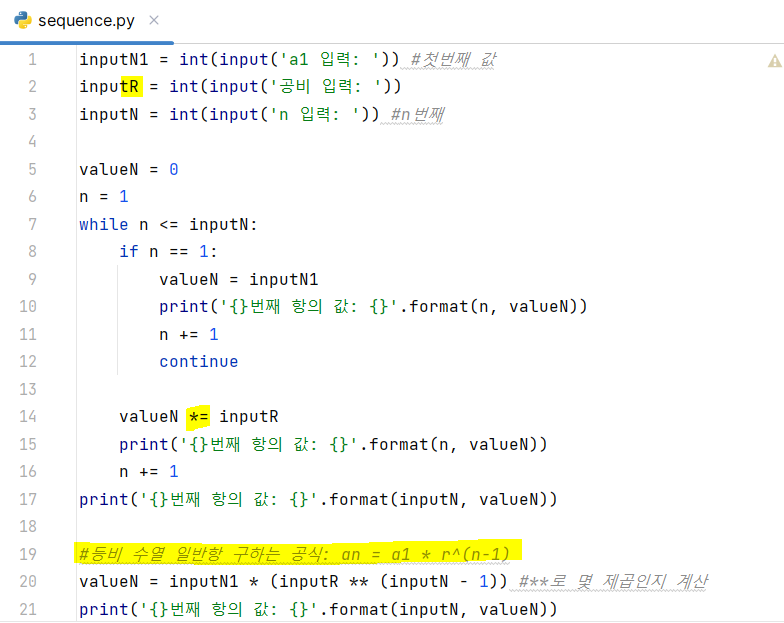
Task: Select the sequence.py editor tab
Action: 86,20
